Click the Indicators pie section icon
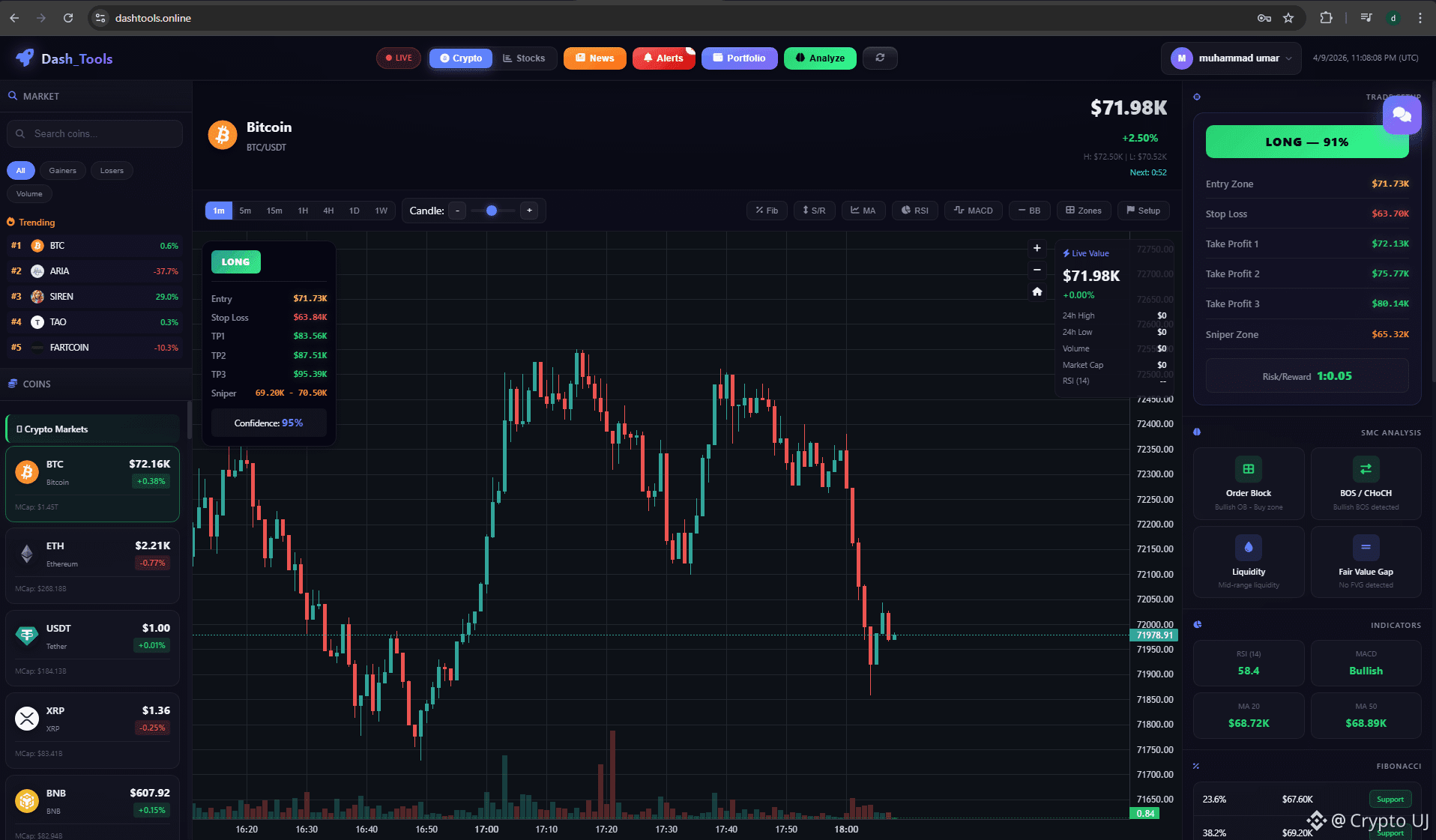Image resolution: width=1436 pixels, height=840 pixels. (1197, 624)
